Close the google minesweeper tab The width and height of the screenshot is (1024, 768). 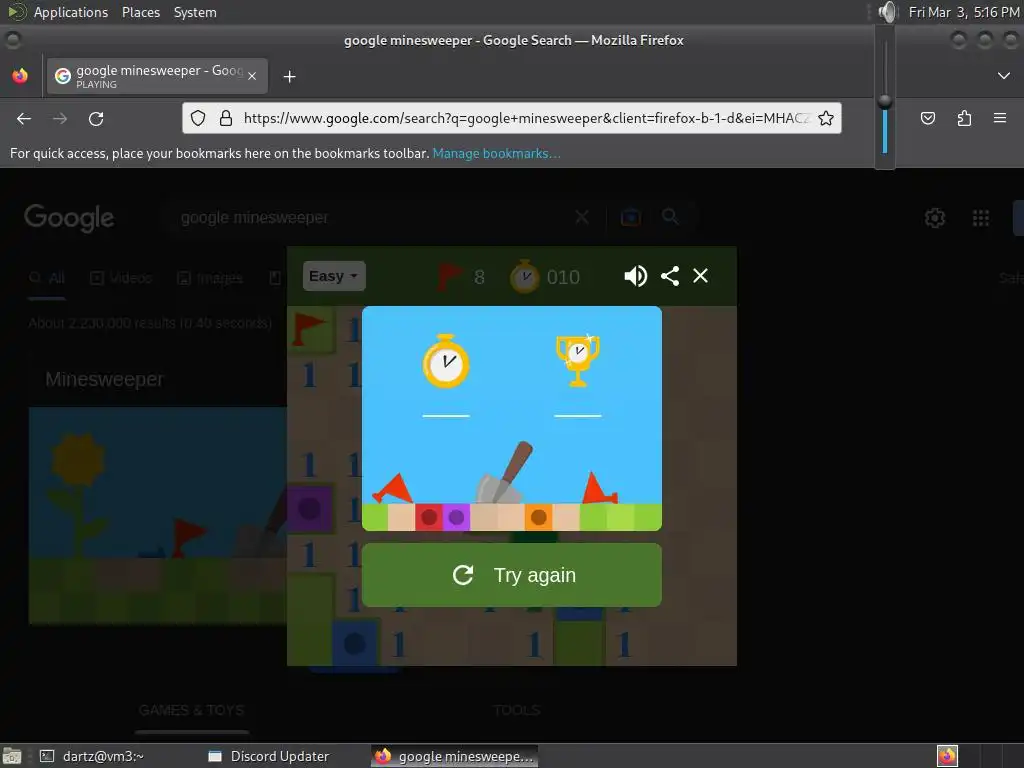tap(252, 76)
